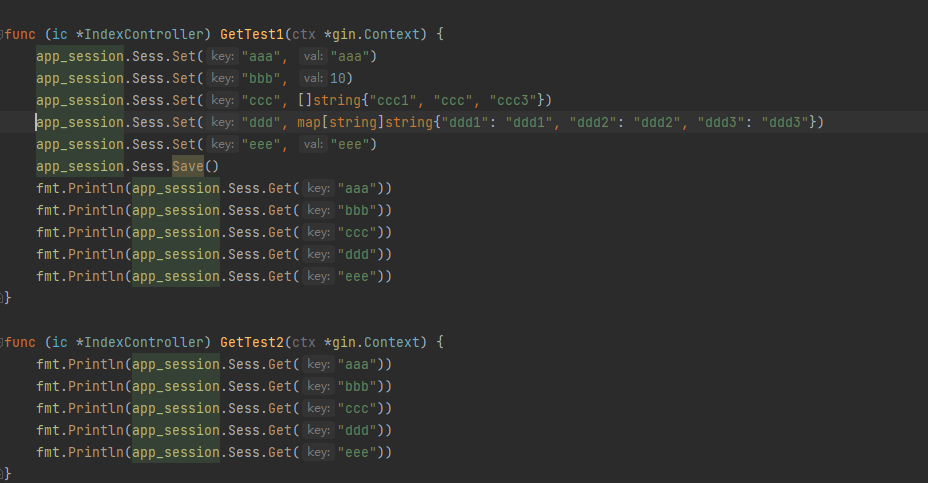The image size is (928, 483).
Task: Click the GetTest1 function name
Action: click(x=252, y=34)
